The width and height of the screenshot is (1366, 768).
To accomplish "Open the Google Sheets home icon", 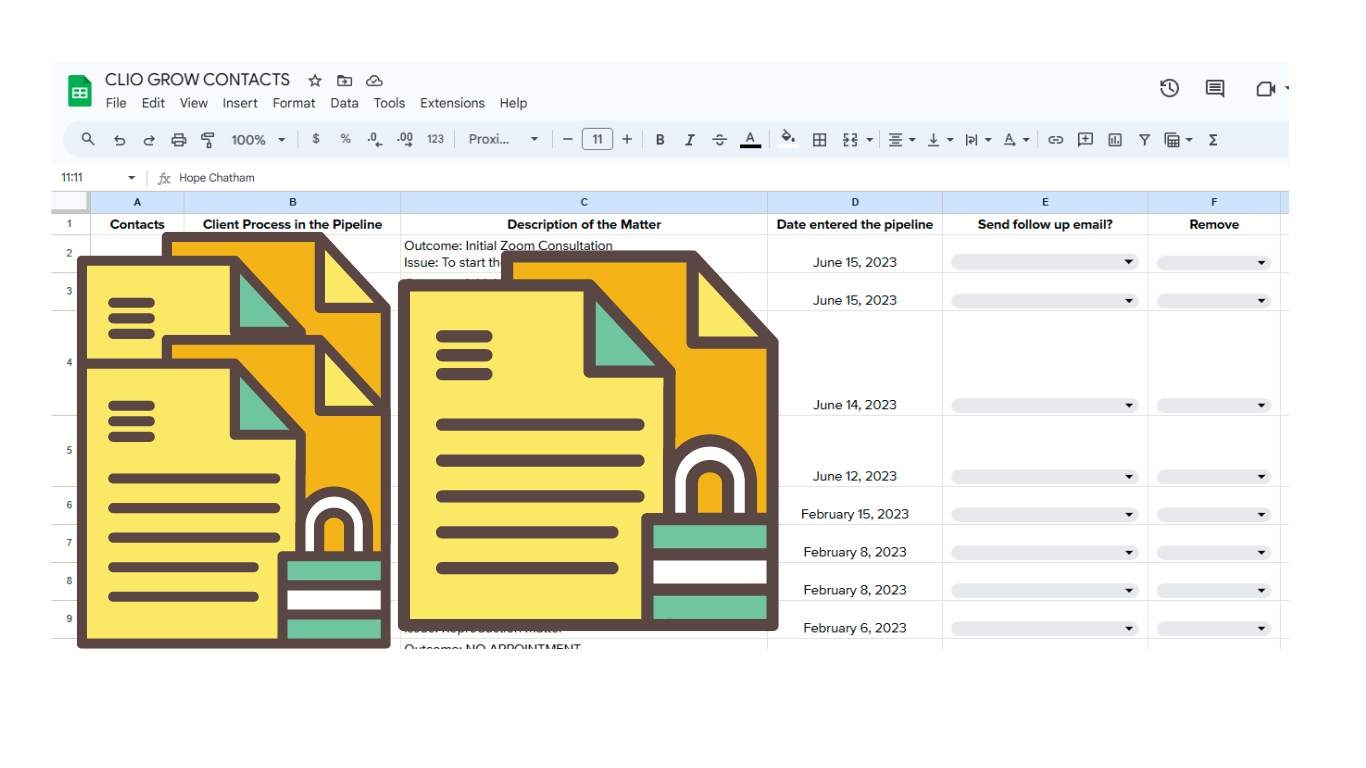I will click(80, 90).
